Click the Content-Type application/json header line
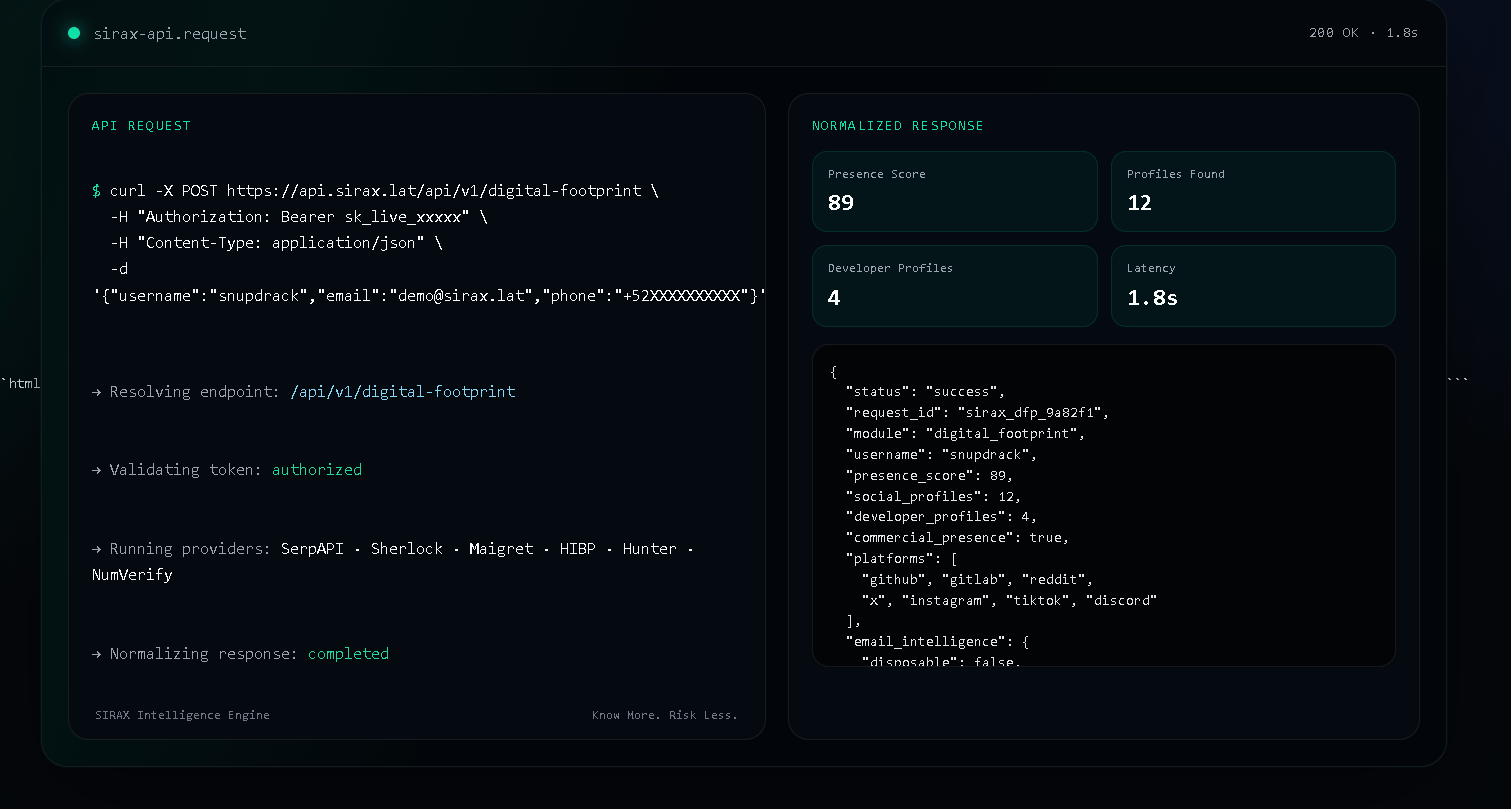 tap(277, 242)
